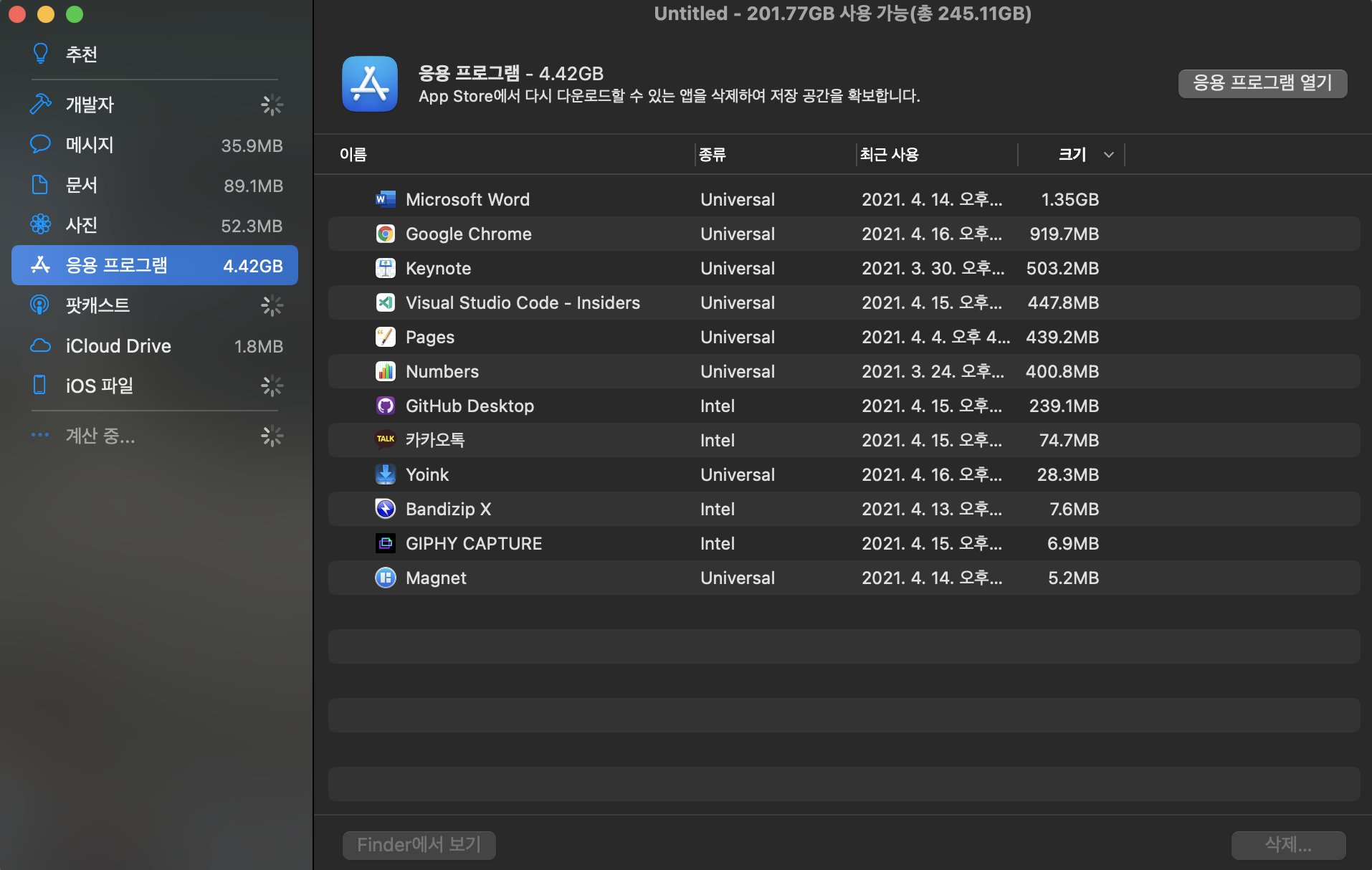Click the 239.1MB size value

[1064, 406]
